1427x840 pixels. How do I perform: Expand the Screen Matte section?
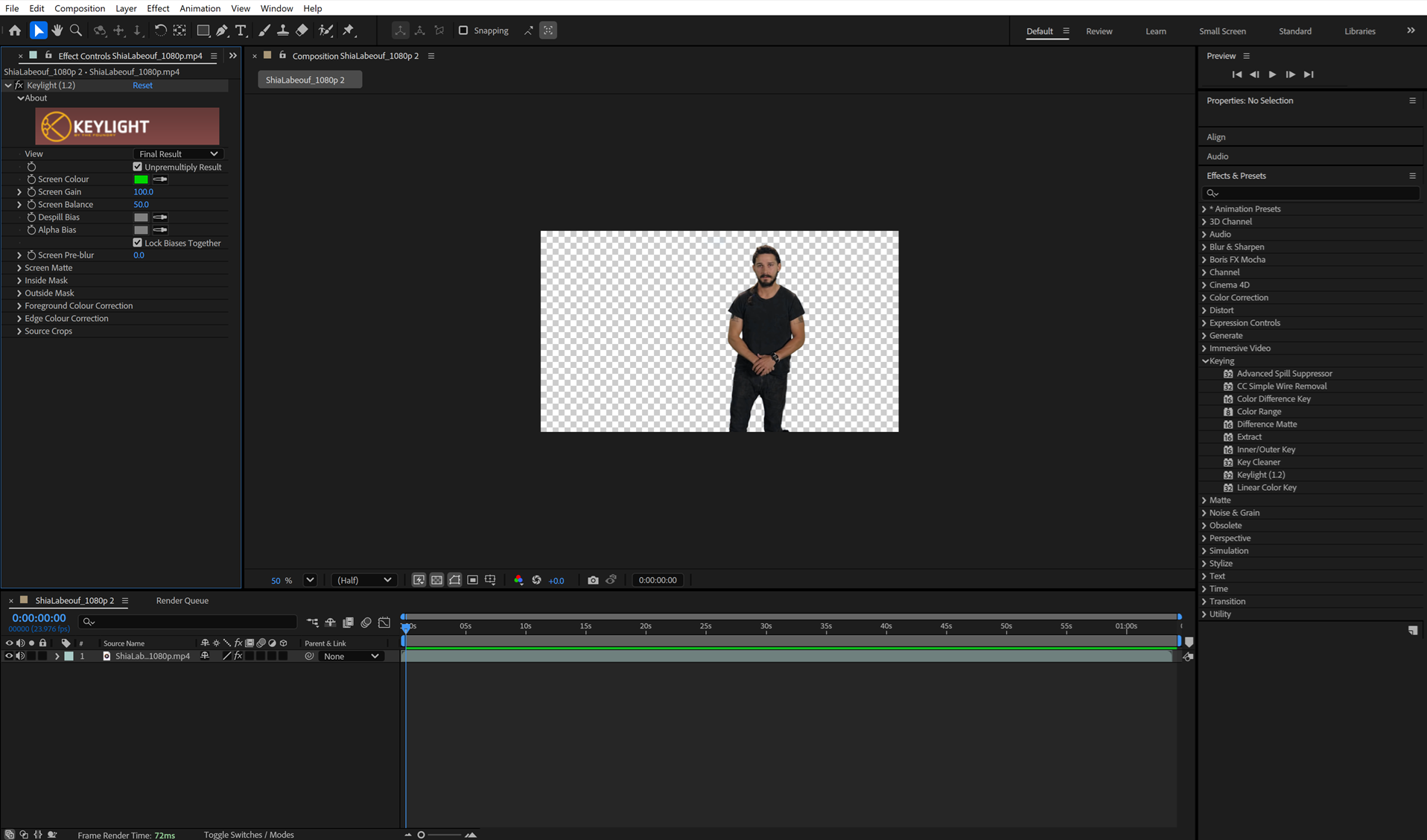(x=19, y=267)
